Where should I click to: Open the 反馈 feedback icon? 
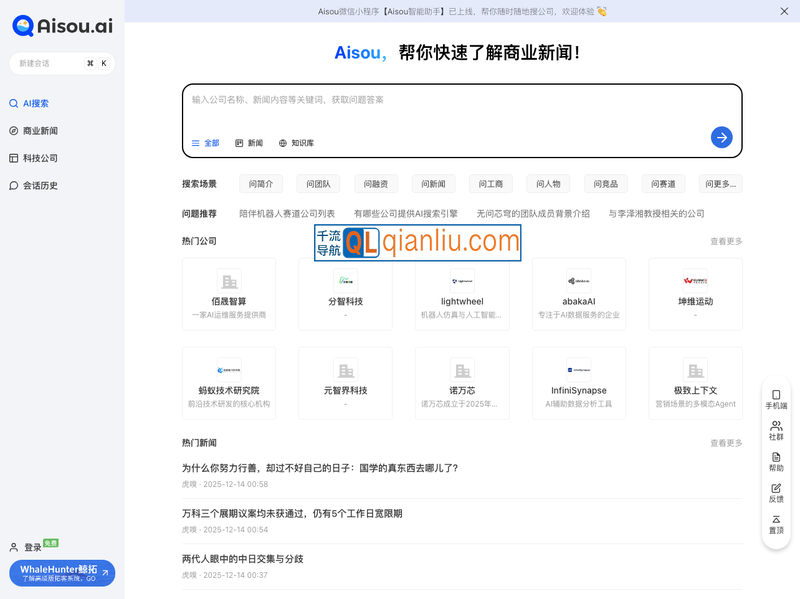[775, 493]
